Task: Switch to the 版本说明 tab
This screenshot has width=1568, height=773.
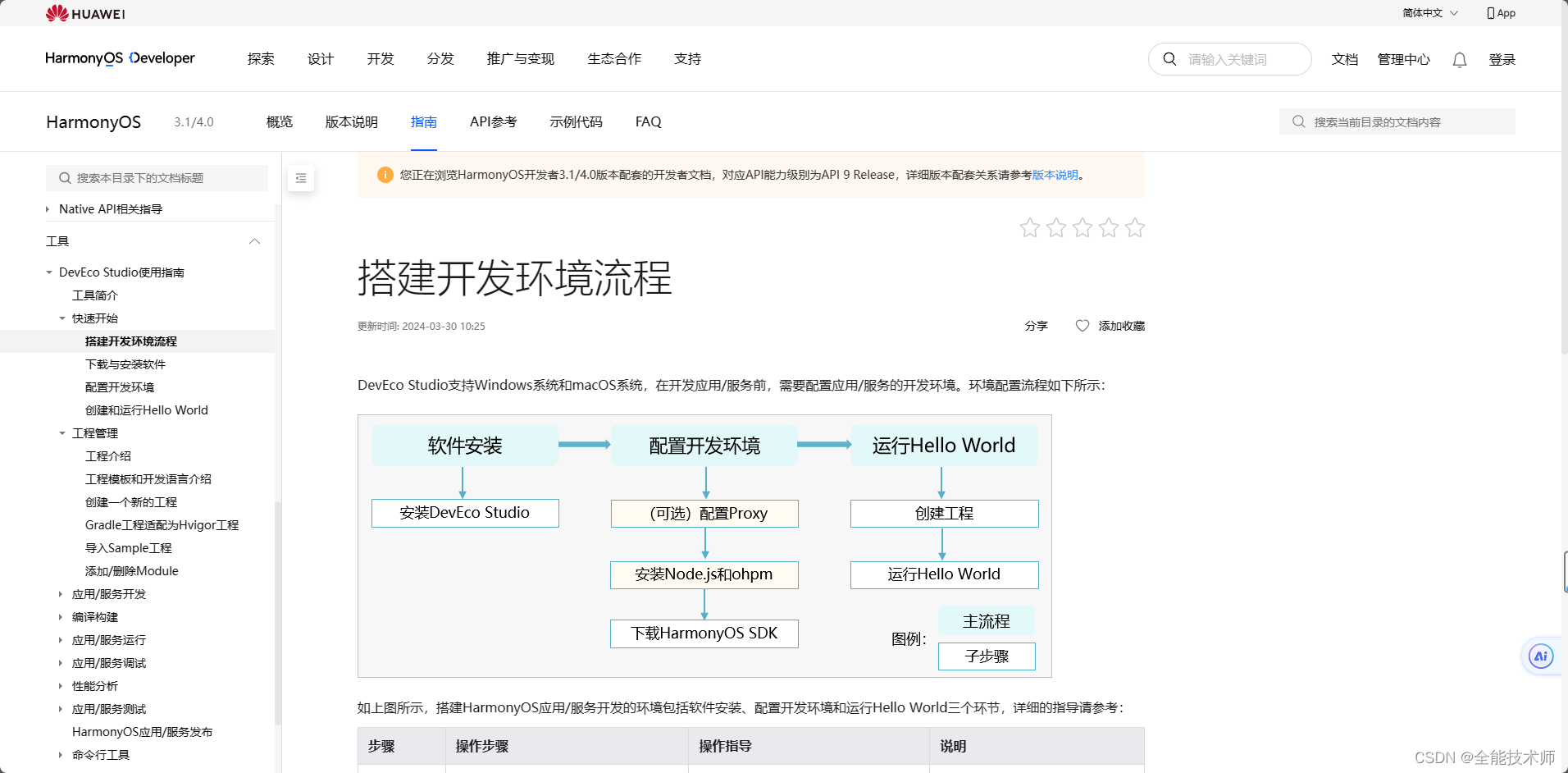Action: click(x=352, y=121)
